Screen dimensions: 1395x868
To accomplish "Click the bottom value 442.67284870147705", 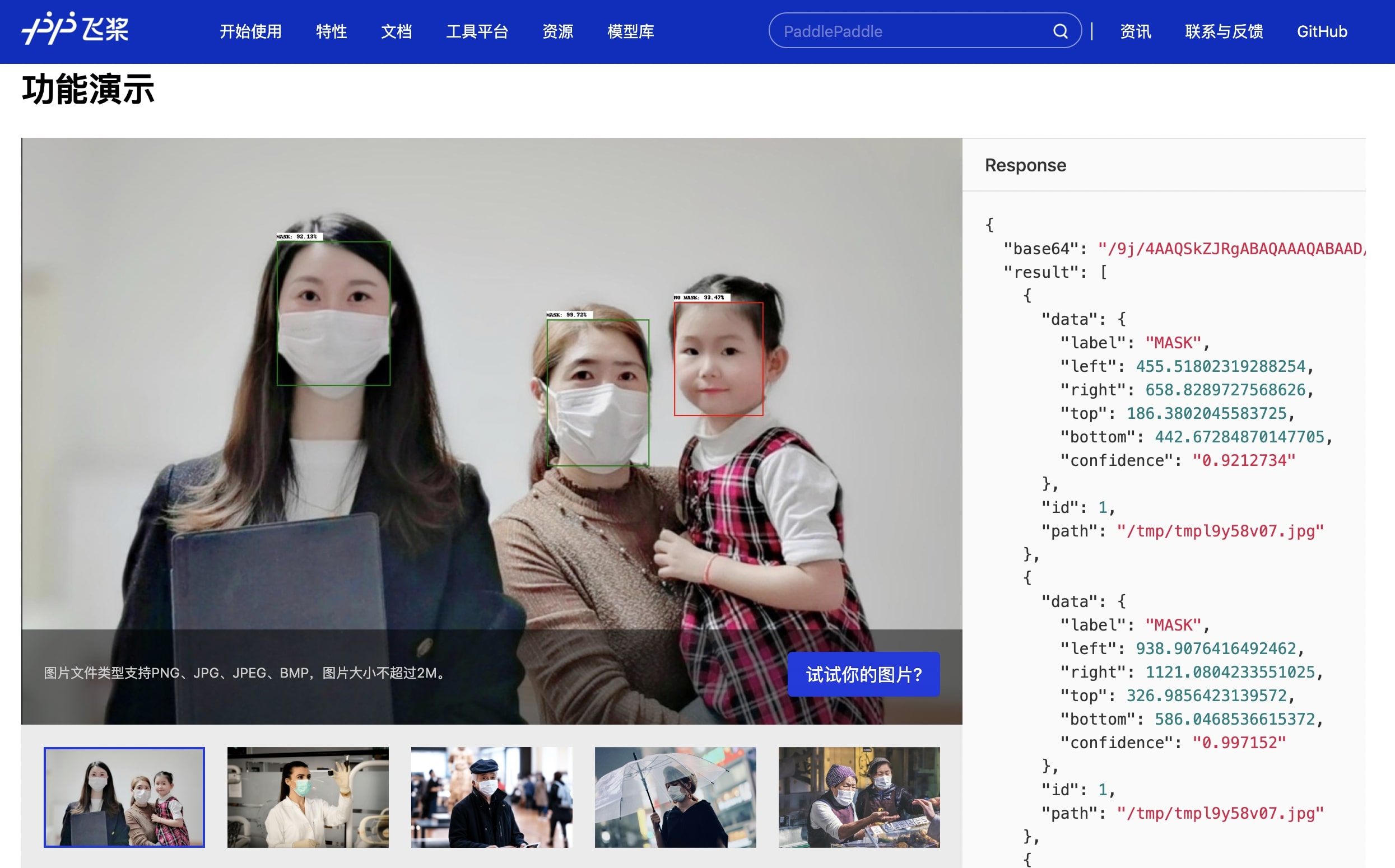I will 1239,437.
